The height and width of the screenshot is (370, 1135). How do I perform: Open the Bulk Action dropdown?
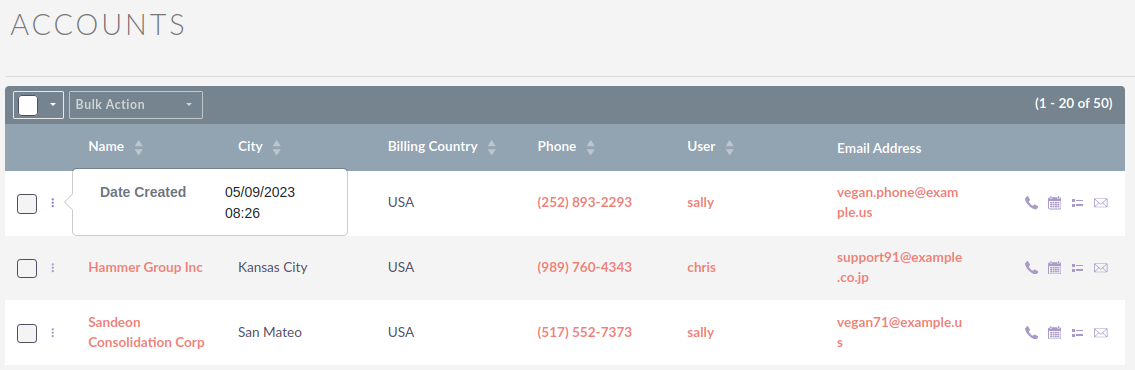tap(135, 105)
